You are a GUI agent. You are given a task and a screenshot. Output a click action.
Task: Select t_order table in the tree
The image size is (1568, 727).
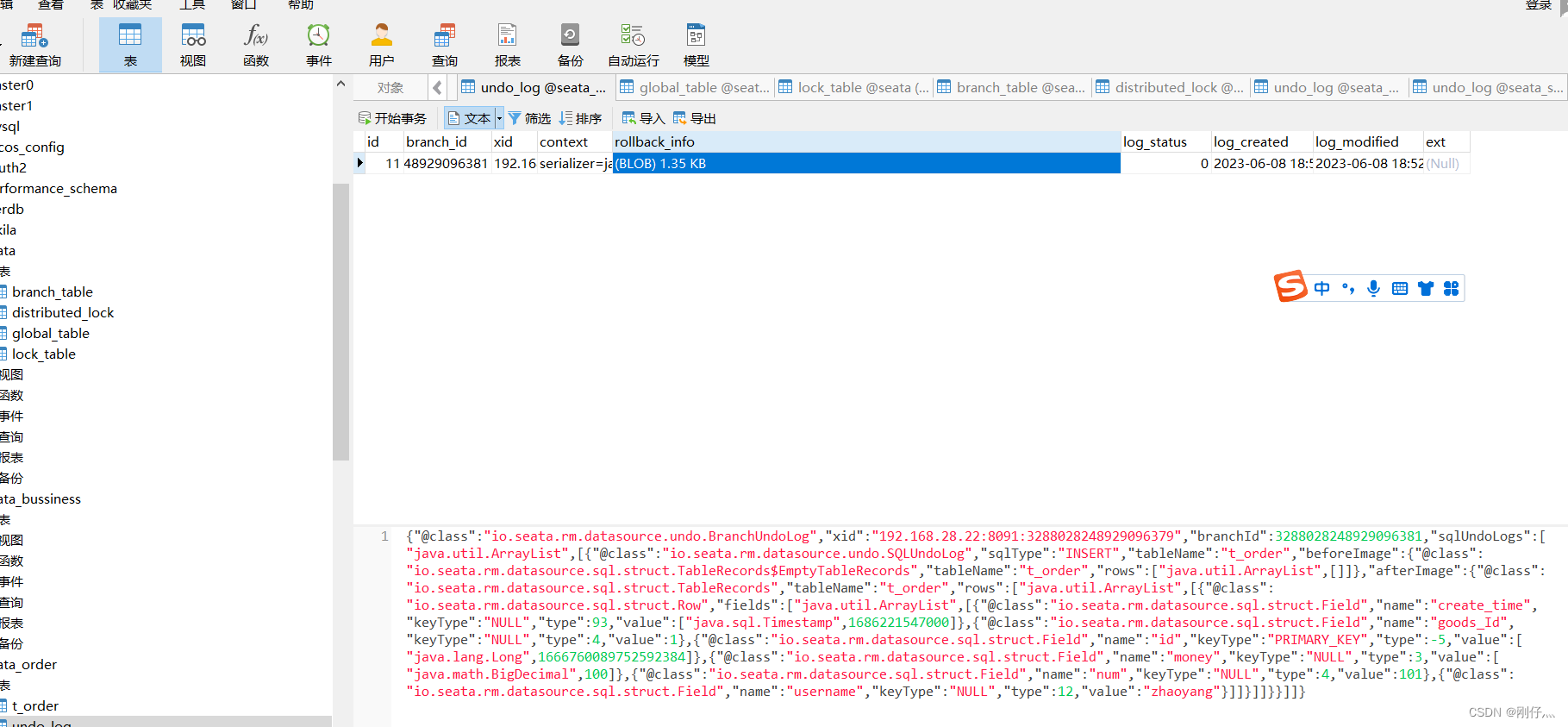pos(34,705)
